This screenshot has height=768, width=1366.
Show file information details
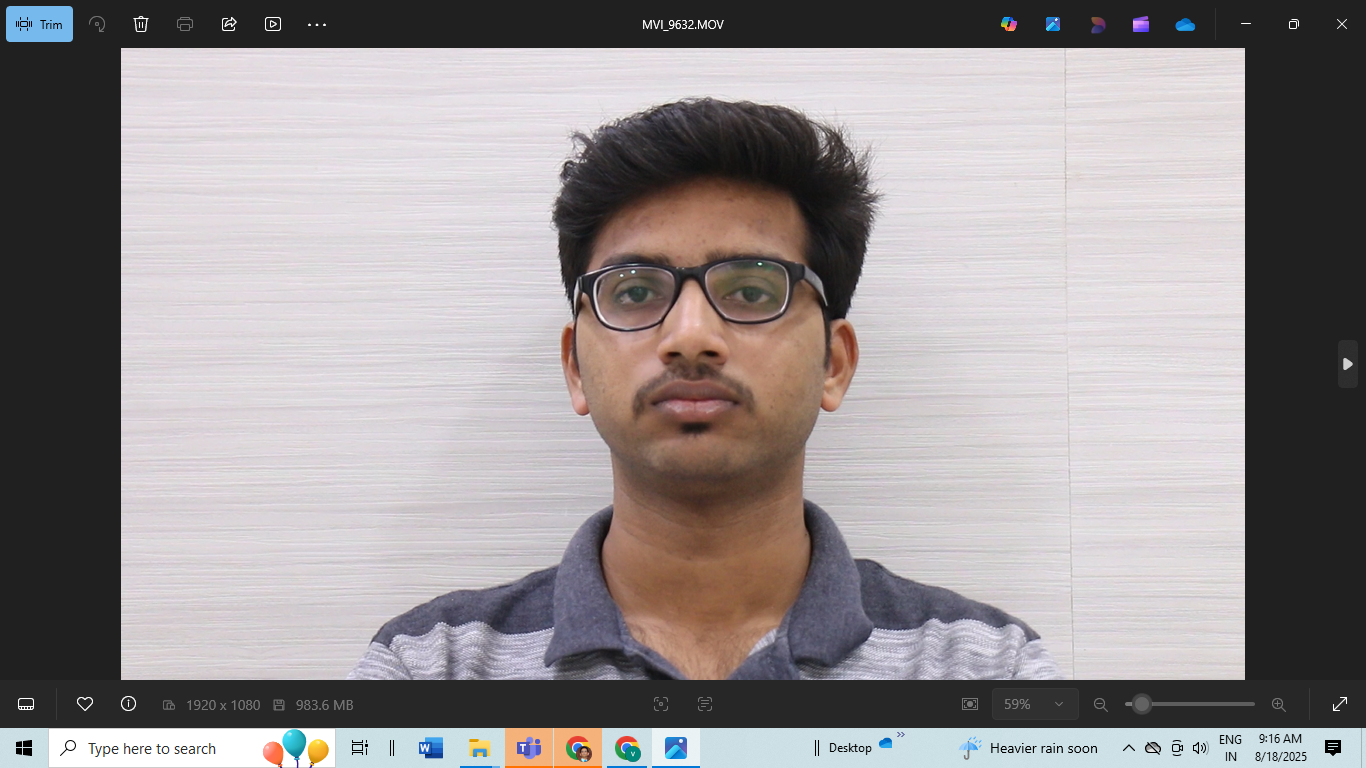click(128, 704)
